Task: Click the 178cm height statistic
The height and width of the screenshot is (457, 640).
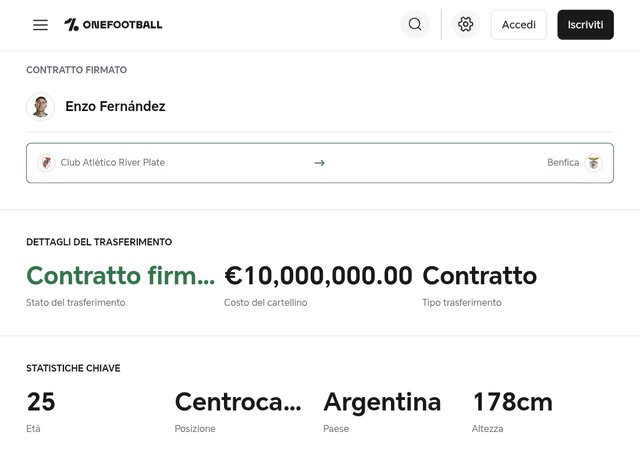Action: point(512,402)
